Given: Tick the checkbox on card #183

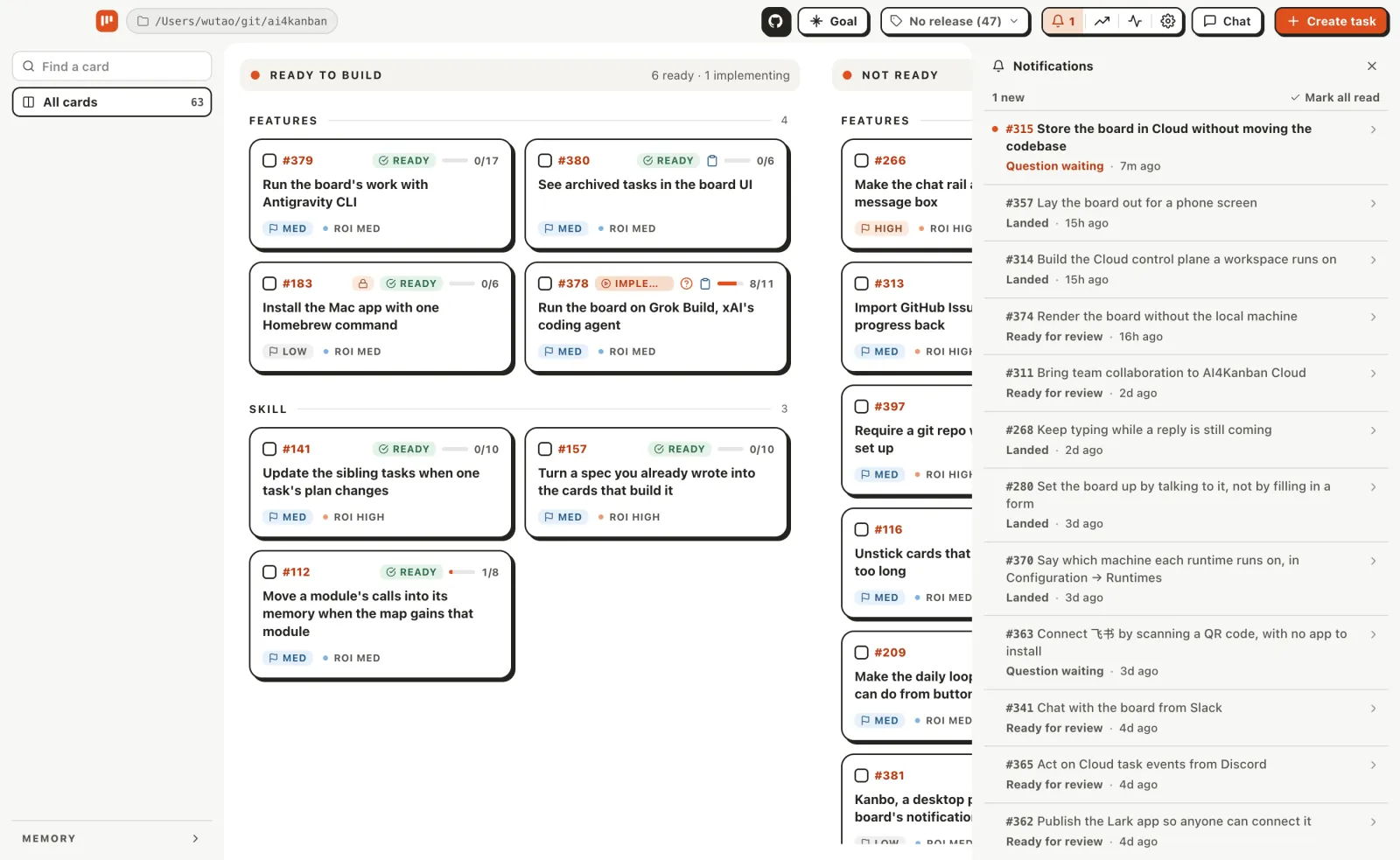Looking at the screenshot, I should coord(269,283).
